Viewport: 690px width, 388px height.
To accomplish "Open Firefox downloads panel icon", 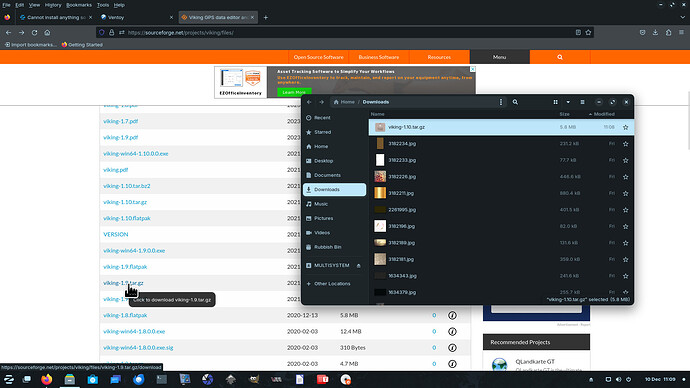I will pyautogui.click(x=655, y=33).
